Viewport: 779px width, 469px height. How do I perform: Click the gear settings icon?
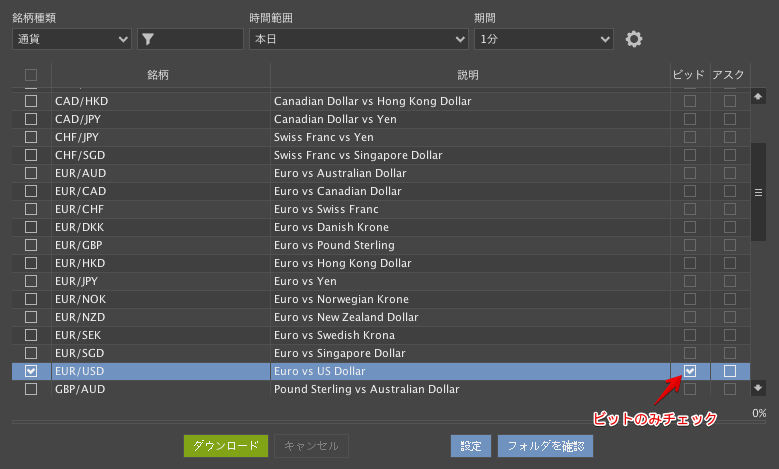pyautogui.click(x=633, y=39)
